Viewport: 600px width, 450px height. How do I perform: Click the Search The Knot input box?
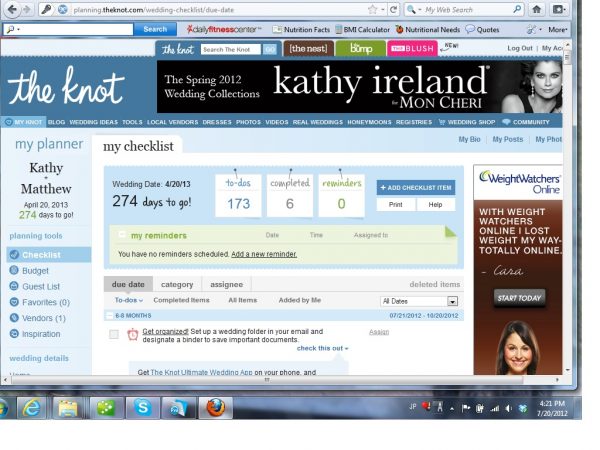tap(231, 49)
